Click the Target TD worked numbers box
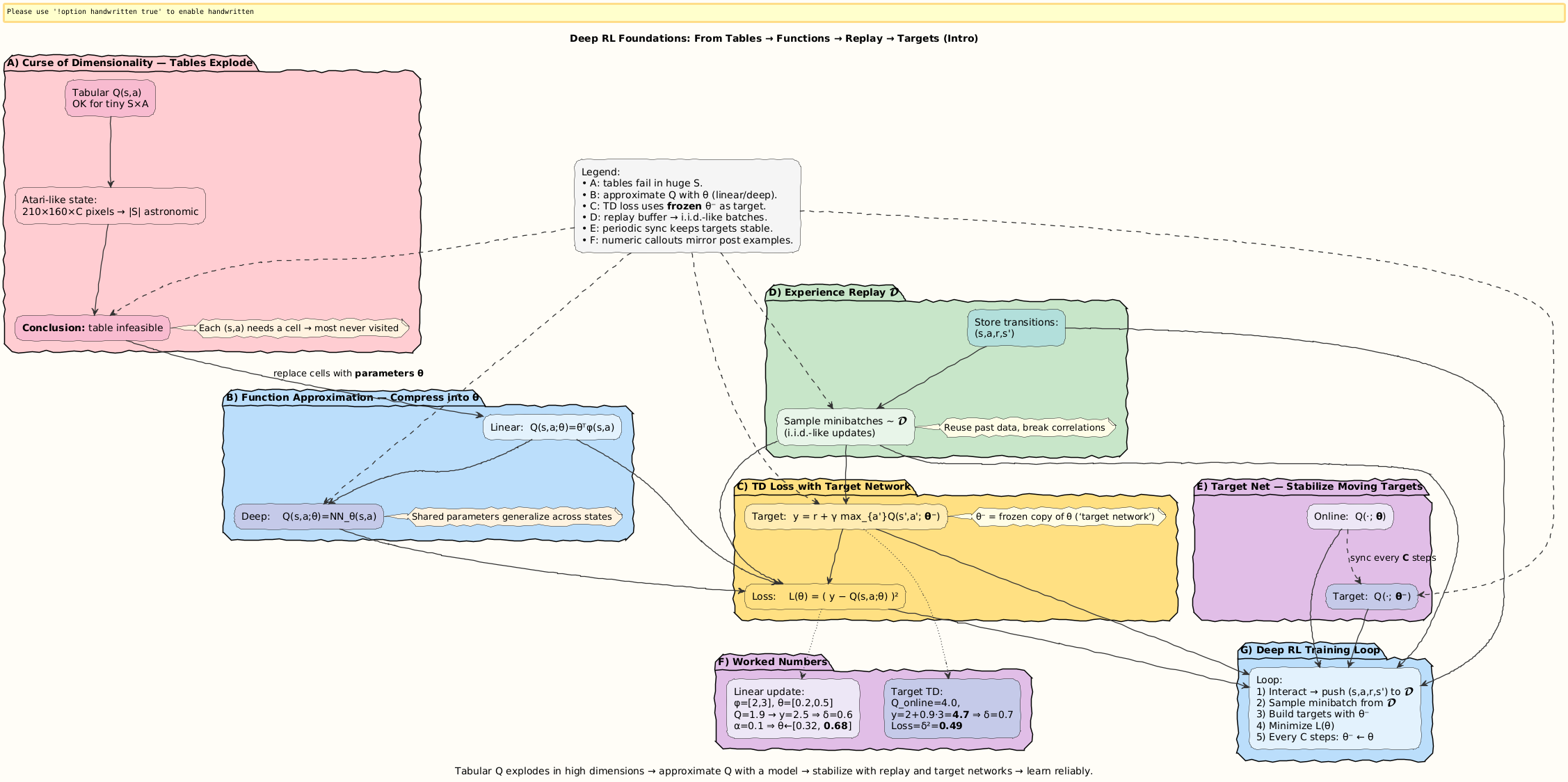This screenshot has width=1568, height=782. (x=952, y=709)
